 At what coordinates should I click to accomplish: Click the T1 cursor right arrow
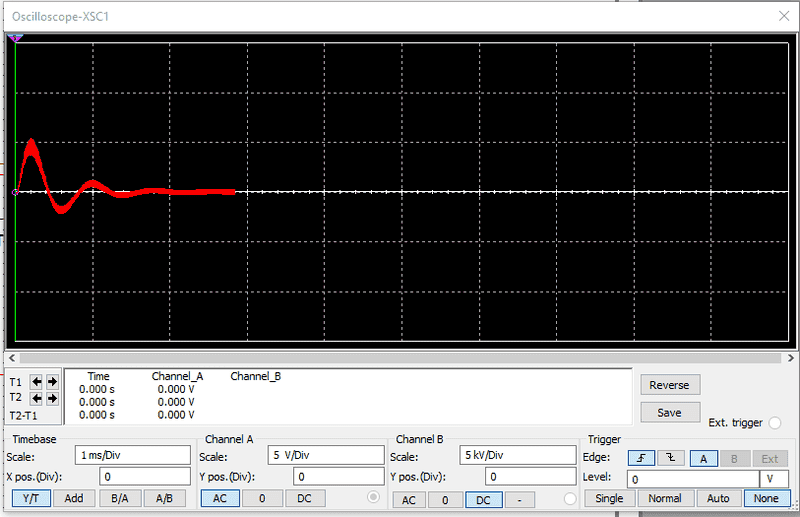point(51,381)
